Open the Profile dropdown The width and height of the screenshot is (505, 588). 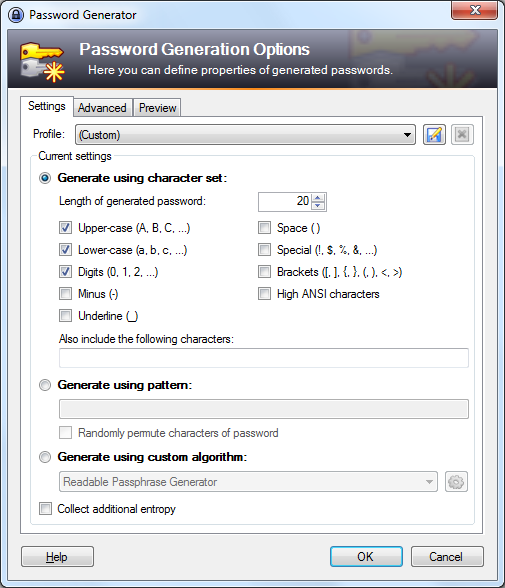pos(245,135)
